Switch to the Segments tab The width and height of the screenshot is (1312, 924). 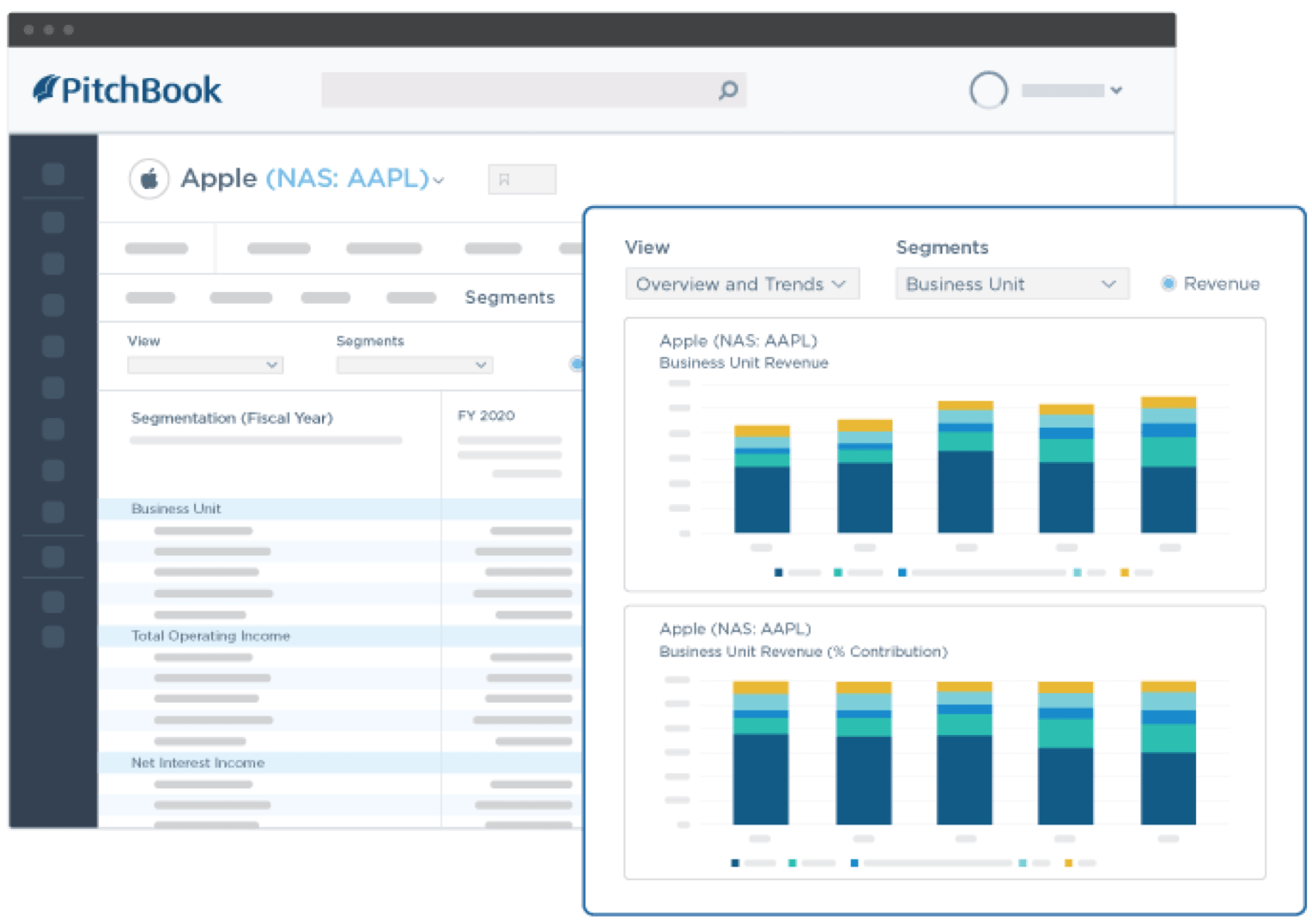pyautogui.click(x=509, y=297)
